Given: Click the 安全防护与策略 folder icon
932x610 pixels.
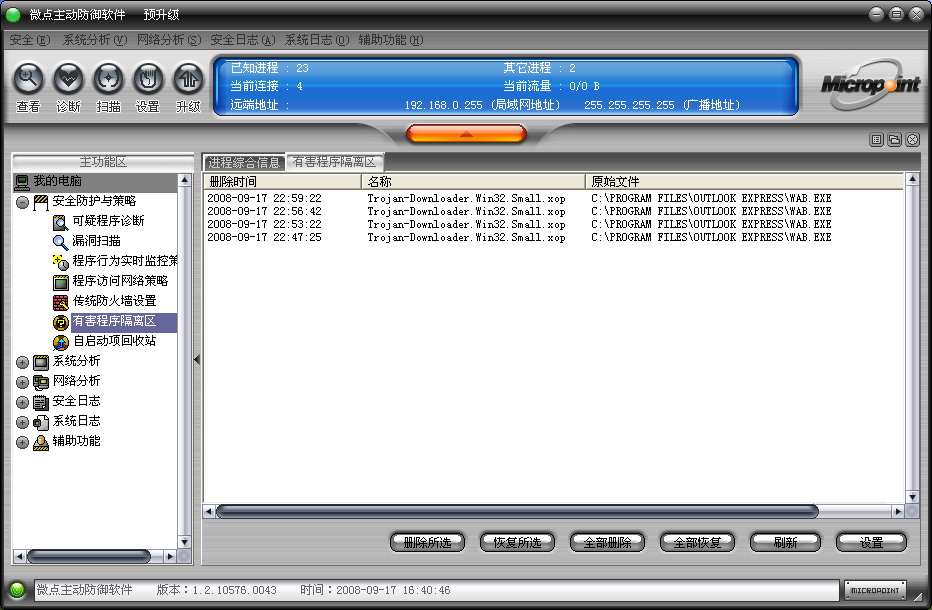Looking at the screenshot, I should click(41, 202).
